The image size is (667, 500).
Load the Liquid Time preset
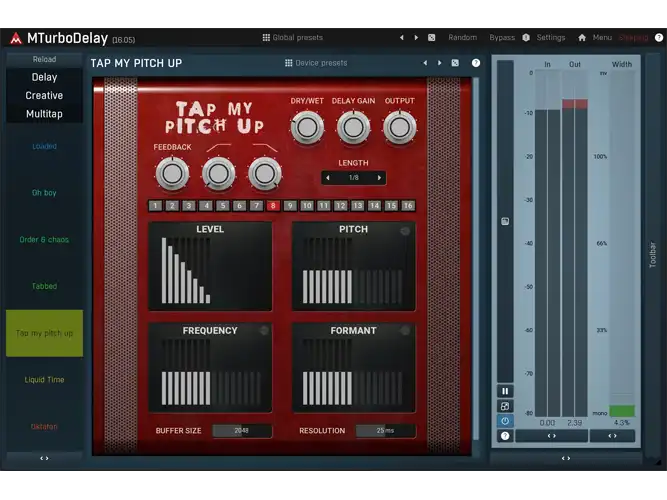[44, 380]
